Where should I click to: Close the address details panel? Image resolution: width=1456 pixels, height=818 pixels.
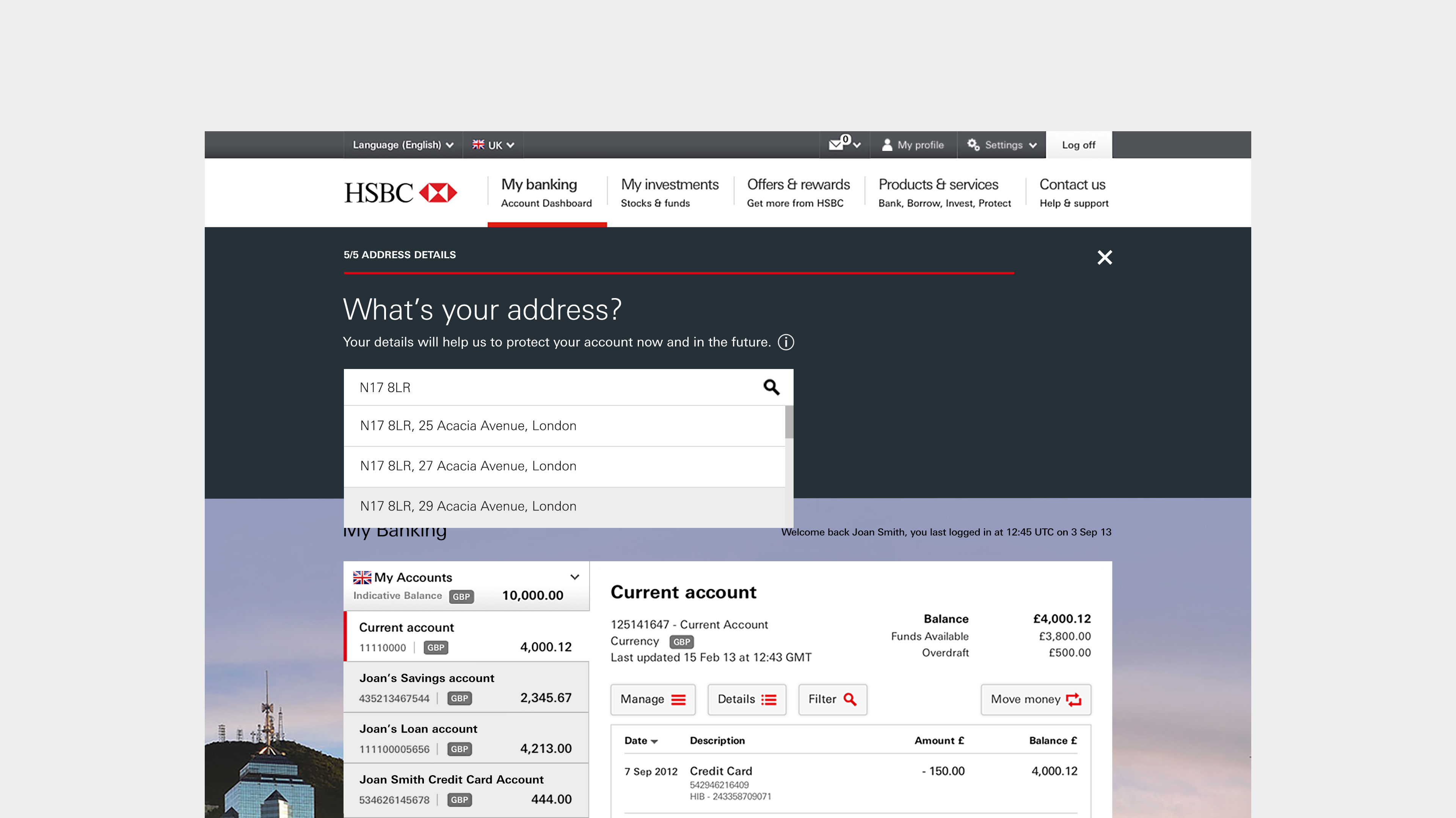[x=1105, y=257]
